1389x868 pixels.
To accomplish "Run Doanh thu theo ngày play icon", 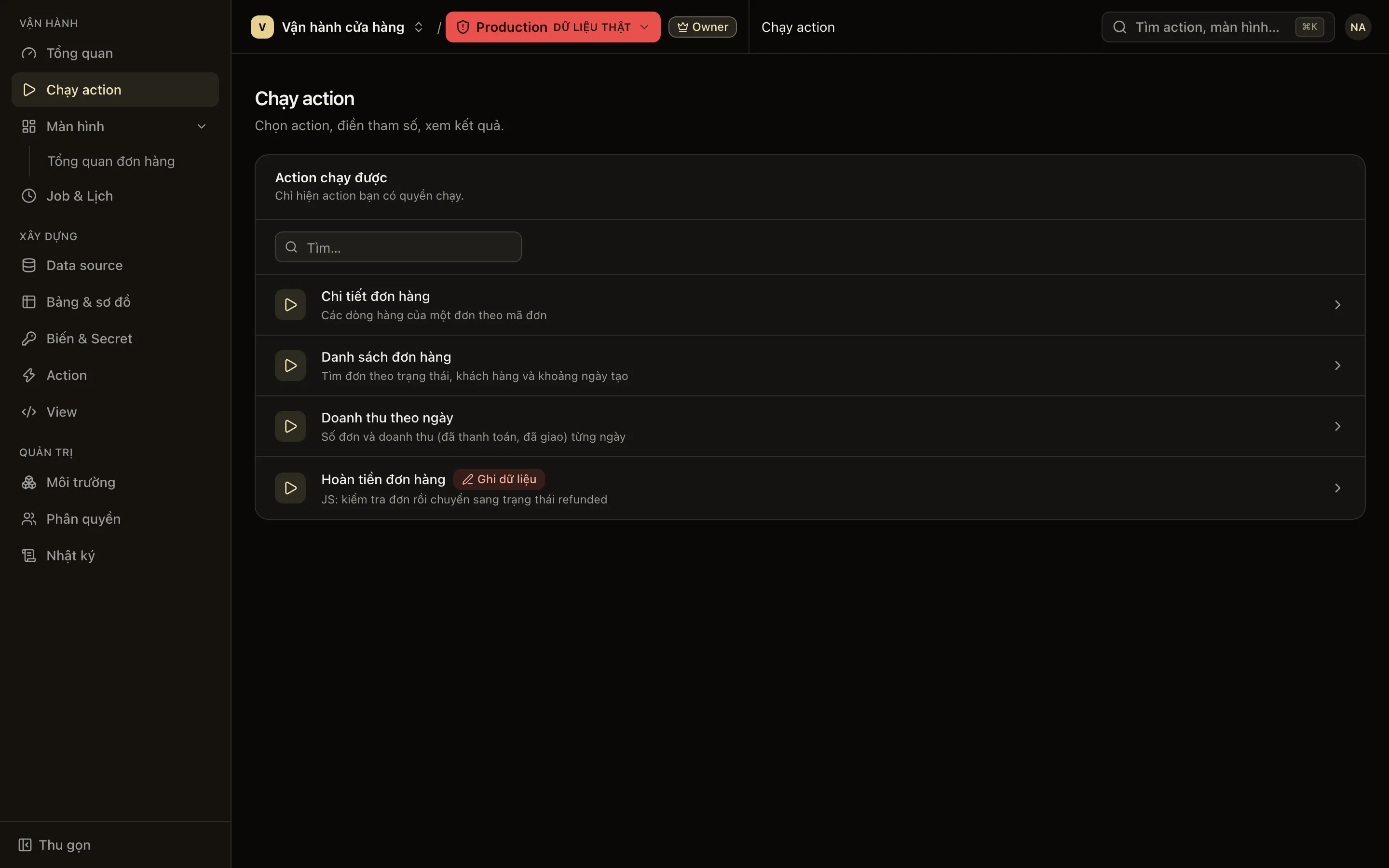I will [290, 427].
